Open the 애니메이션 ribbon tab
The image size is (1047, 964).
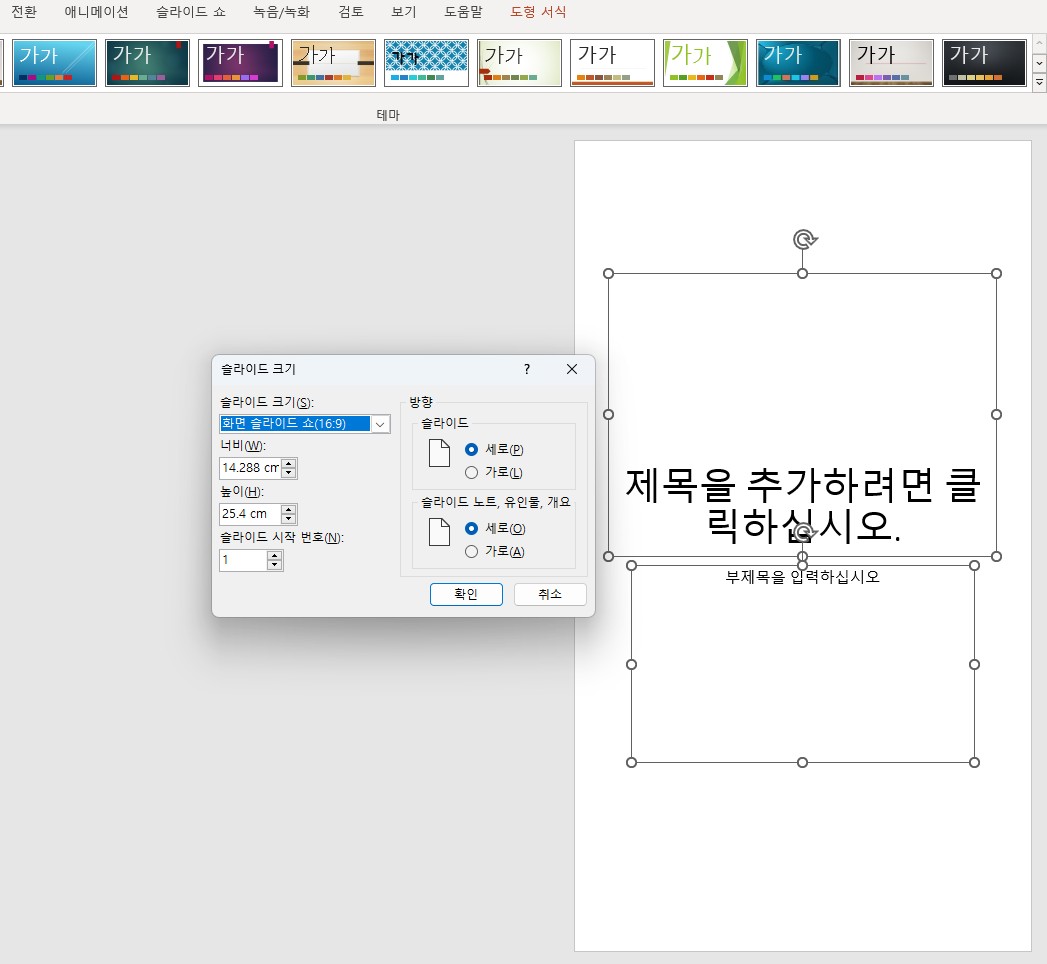click(x=97, y=12)
